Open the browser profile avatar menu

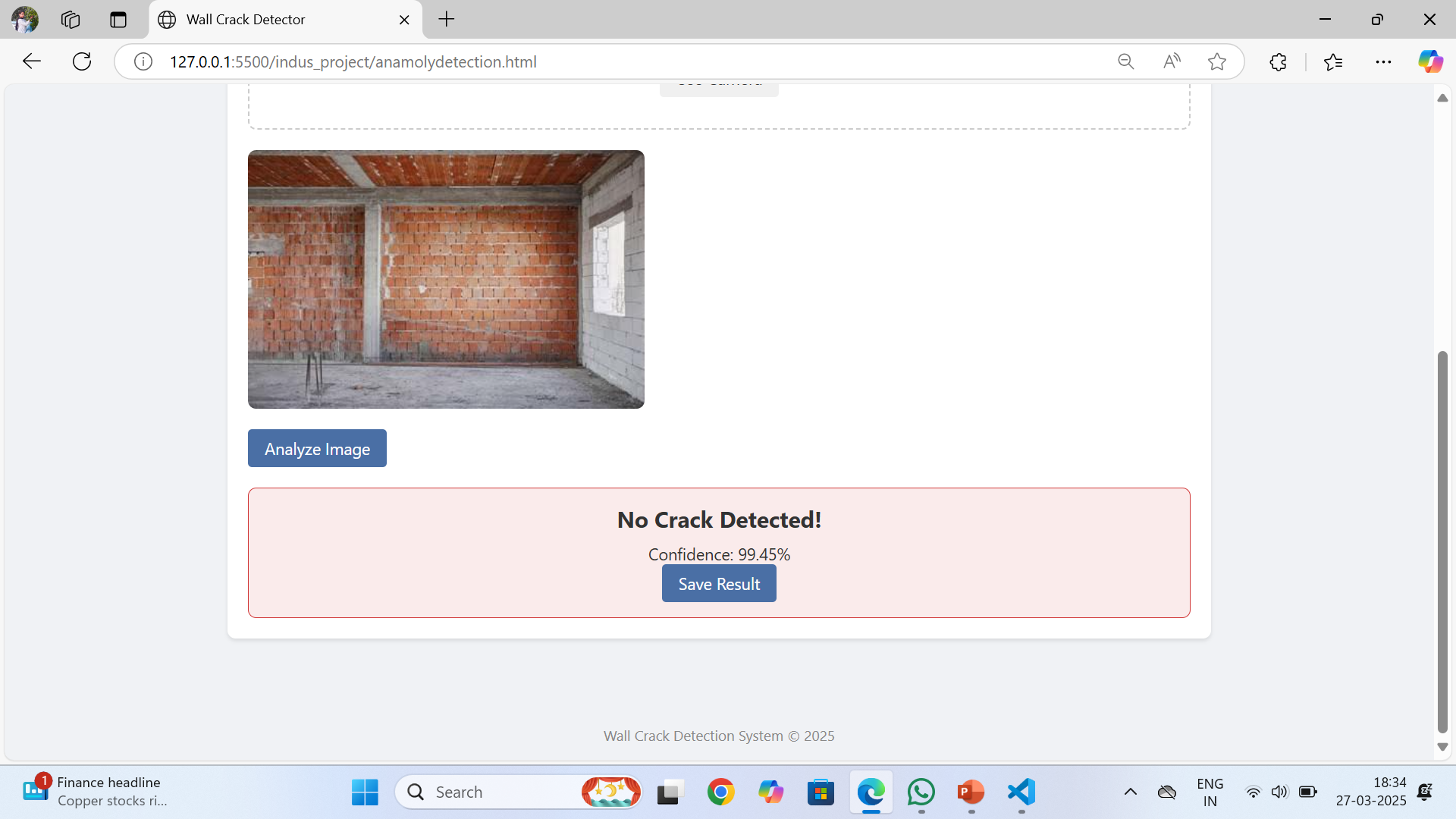point(24,20)
